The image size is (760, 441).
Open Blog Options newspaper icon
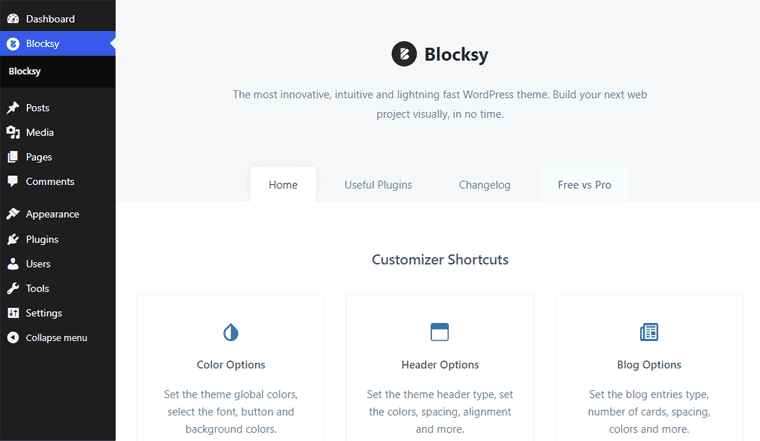[x=649, y=332]
